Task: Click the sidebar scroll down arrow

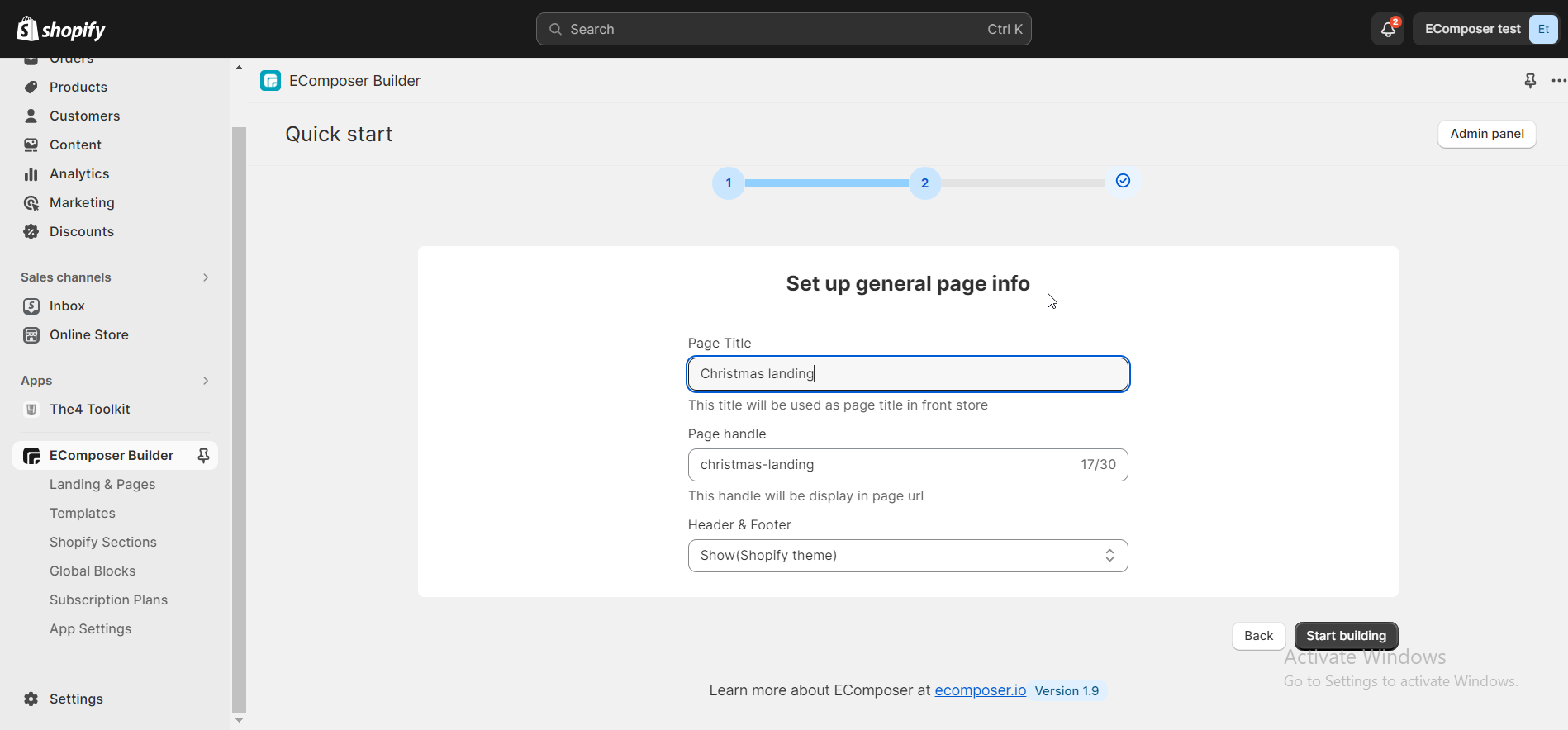Action: (239, 721)
